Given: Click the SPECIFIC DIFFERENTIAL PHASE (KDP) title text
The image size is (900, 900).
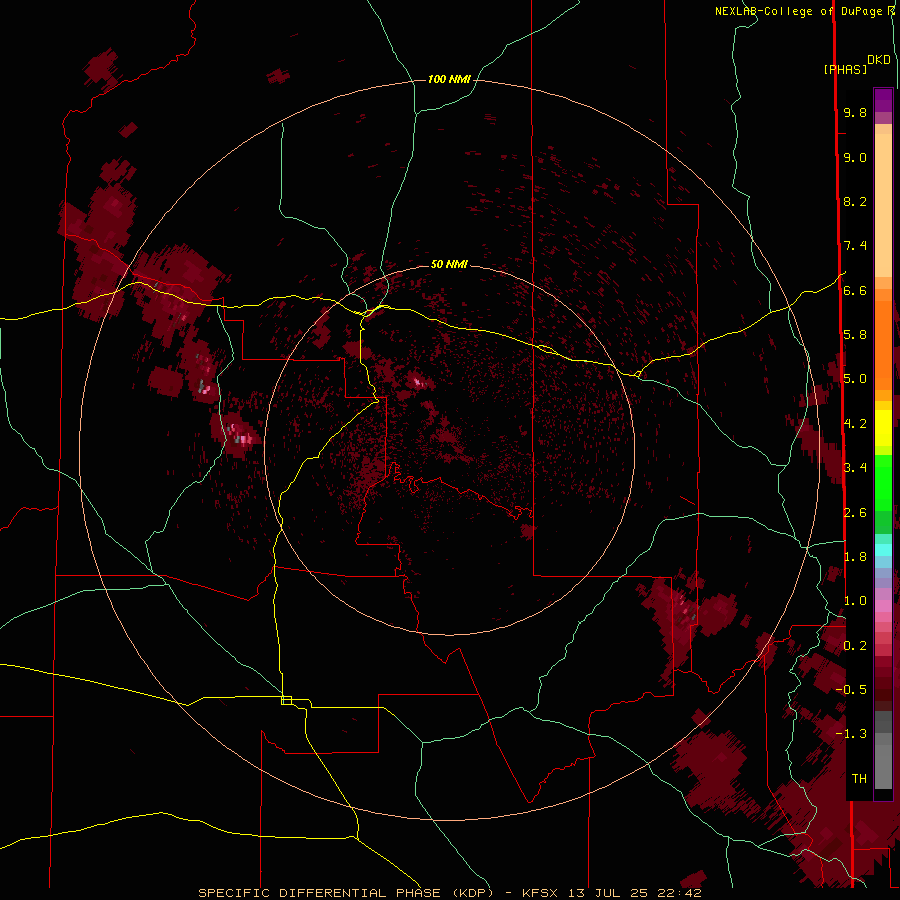Looking at the screenshot, I should click(346, 893).
